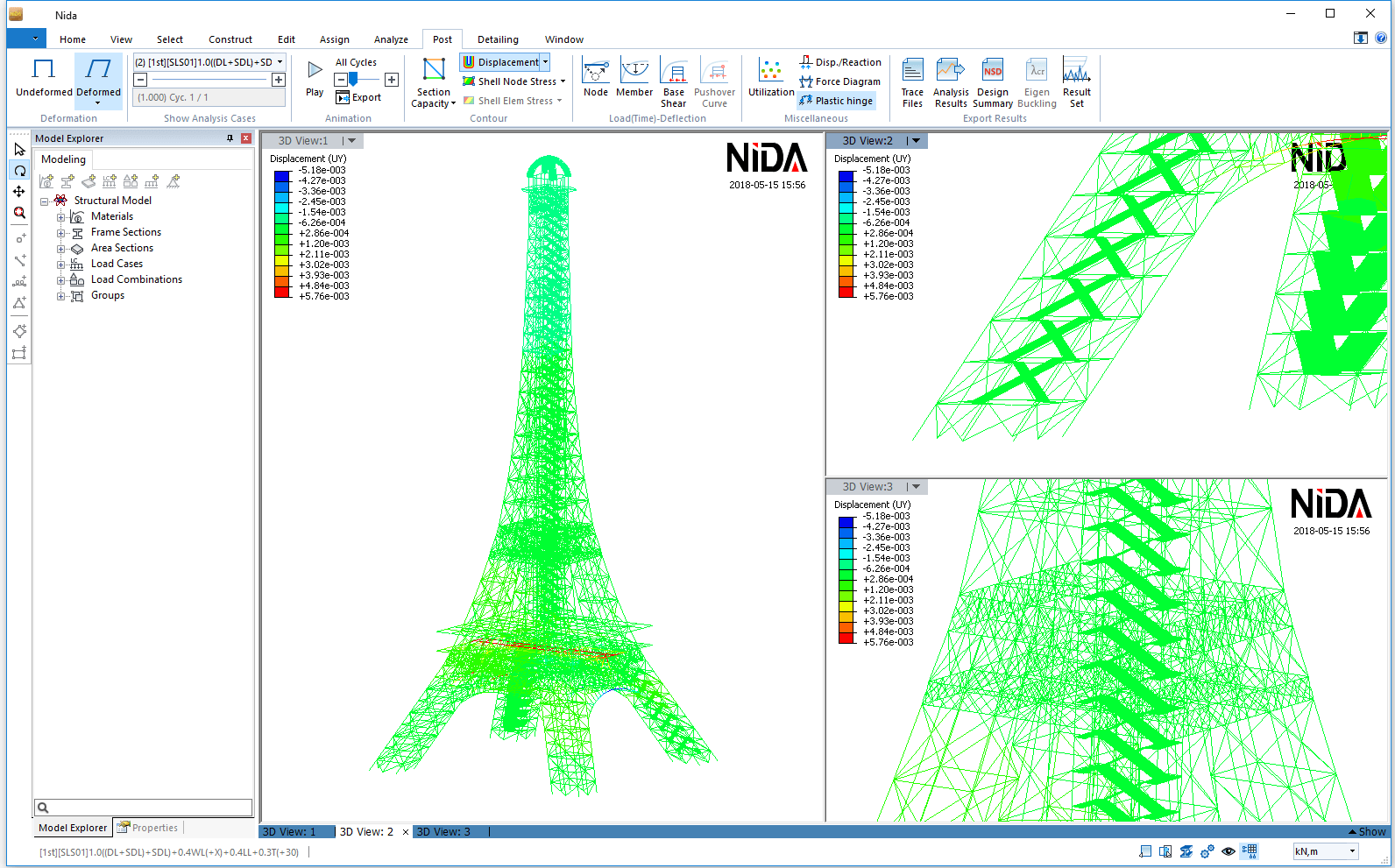Pin the Model Explorer panel
This screenshot has height=868, width=1395.
(x=230, y=138)
